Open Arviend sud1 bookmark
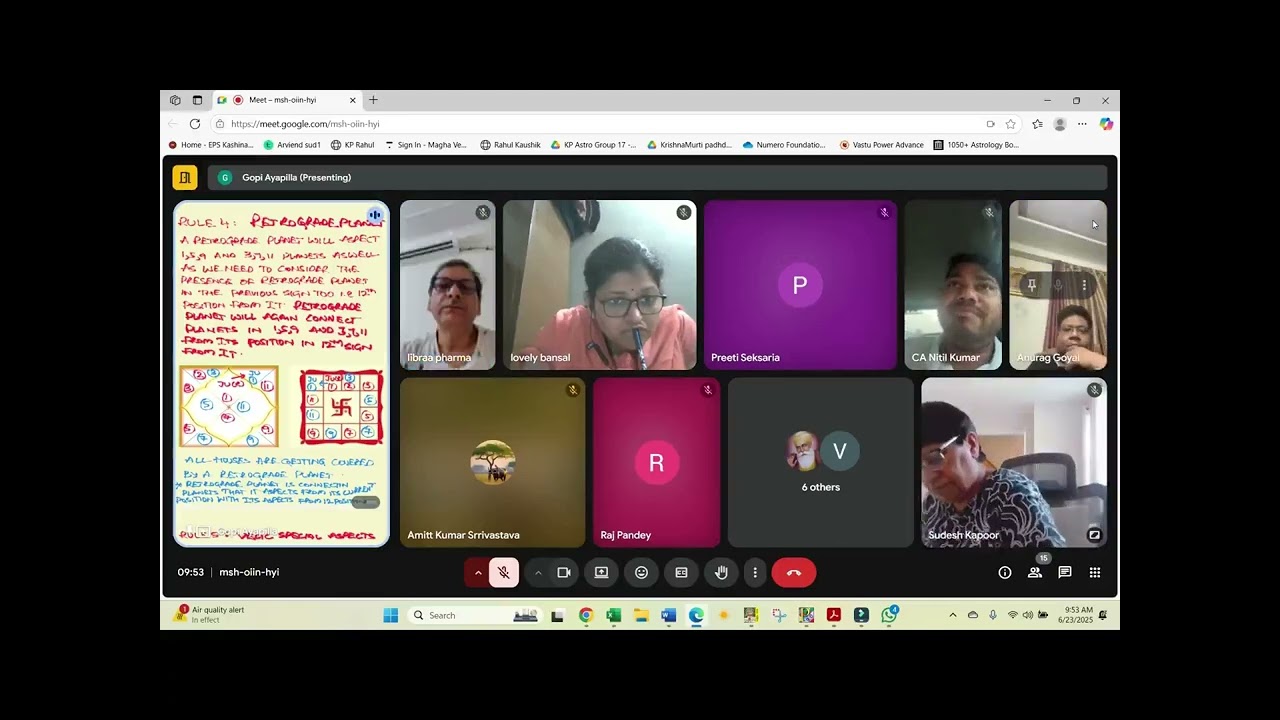This screenshot has width=1280, height=720. 292,145
